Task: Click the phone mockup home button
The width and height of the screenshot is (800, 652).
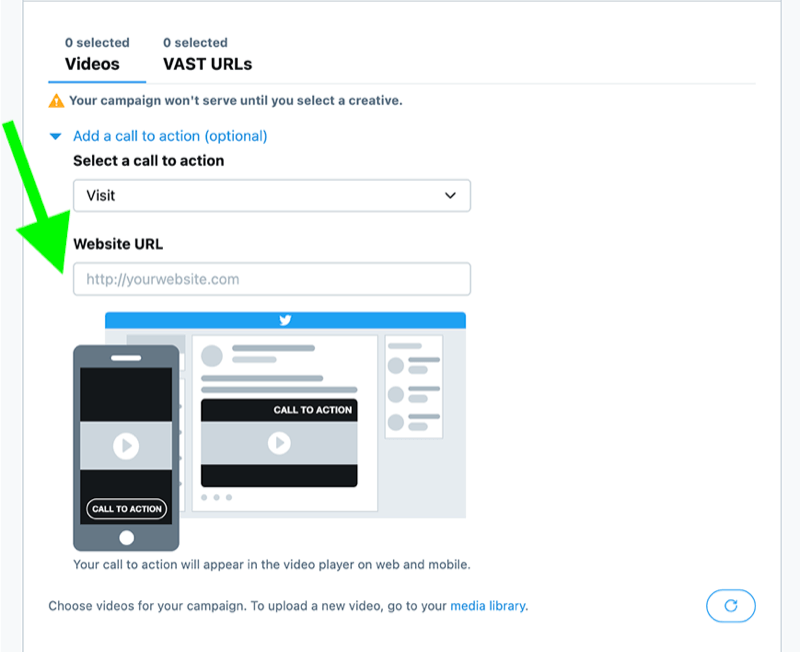Action: pos(127,537)
